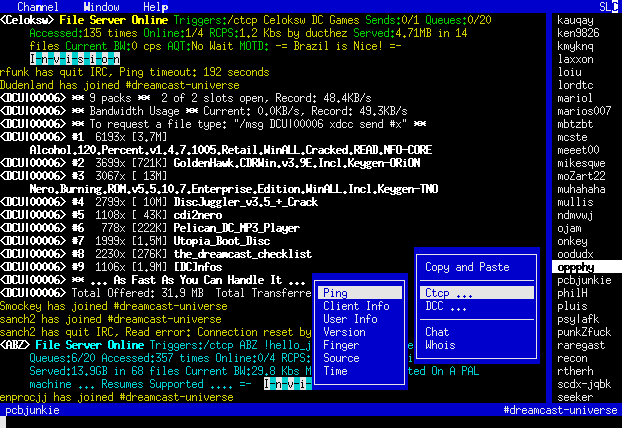Screen dimensions: 622x428
Task: Select user scdx-jqbk in nick list
Action: (584, 384)
